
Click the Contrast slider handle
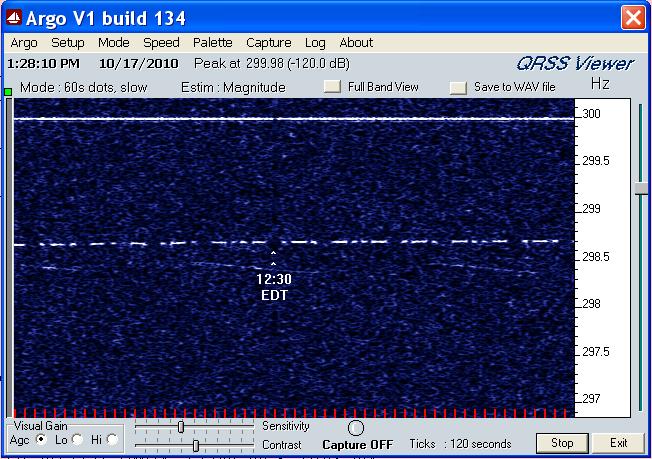point(196,446)
